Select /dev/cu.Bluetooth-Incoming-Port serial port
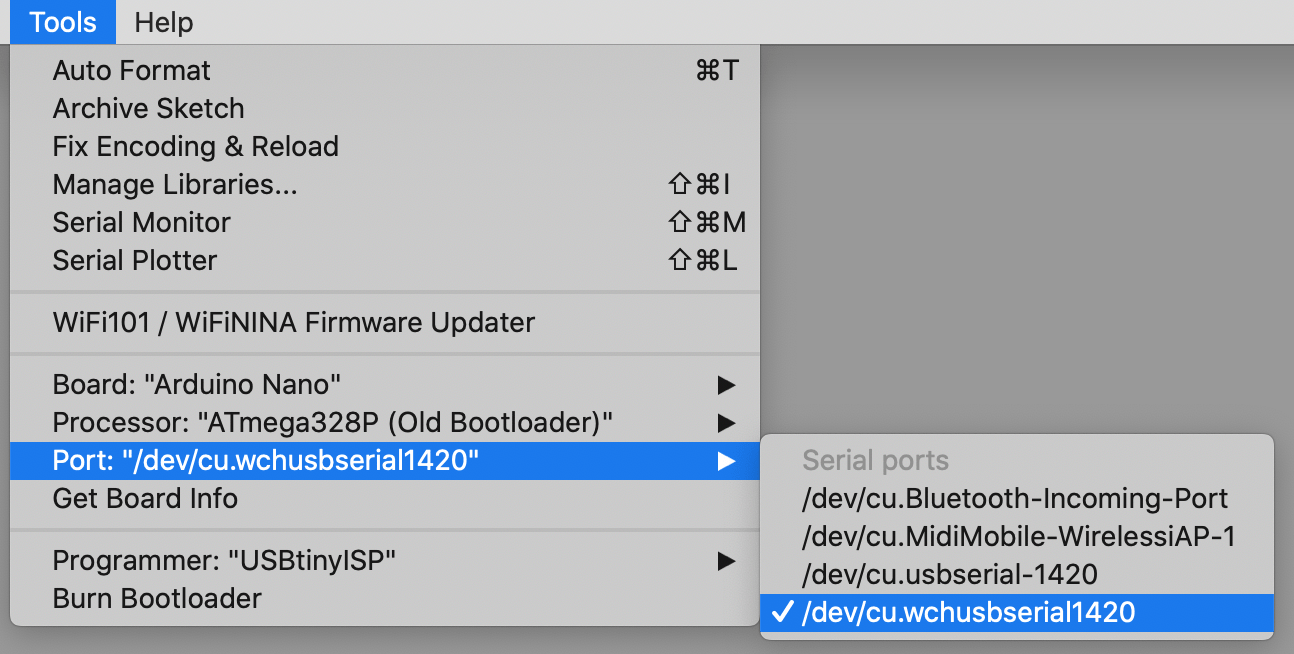 pyautogui.click(x=1017, y=498)
